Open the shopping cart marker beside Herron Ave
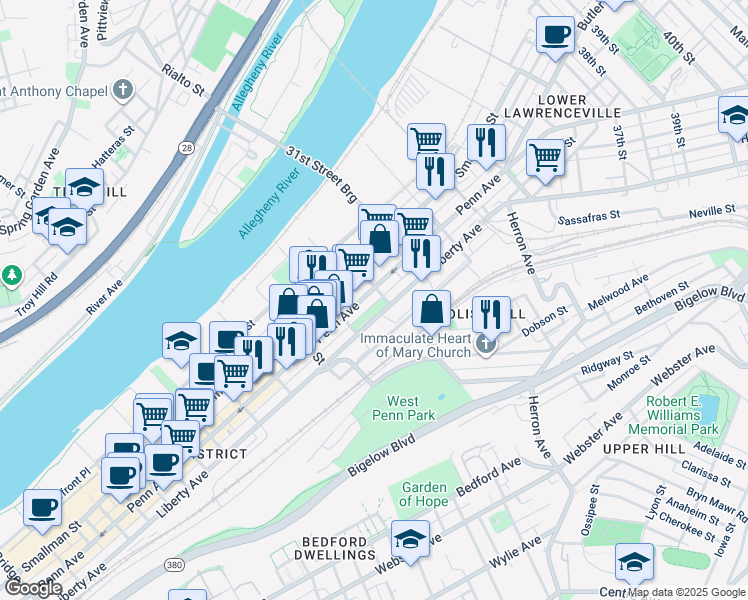748x600 pixels. 546,159
